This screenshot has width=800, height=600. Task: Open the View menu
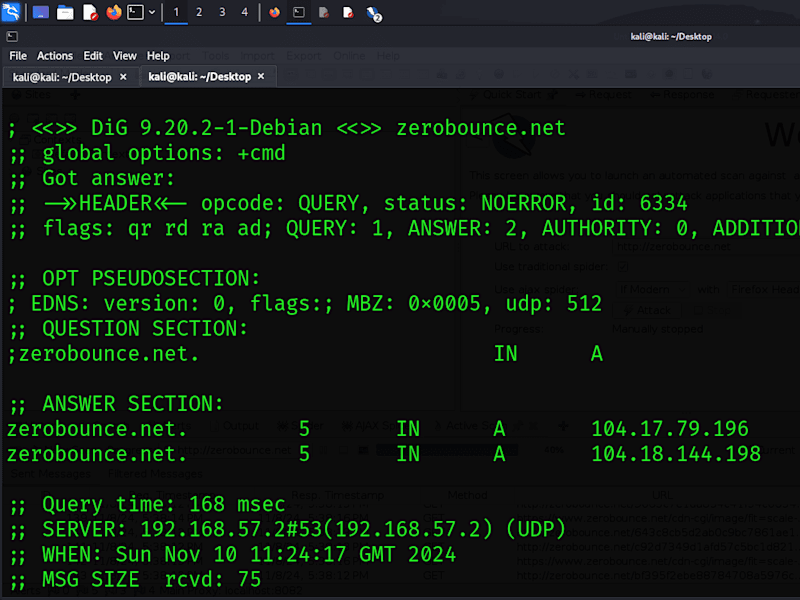(x=124, y=56)
